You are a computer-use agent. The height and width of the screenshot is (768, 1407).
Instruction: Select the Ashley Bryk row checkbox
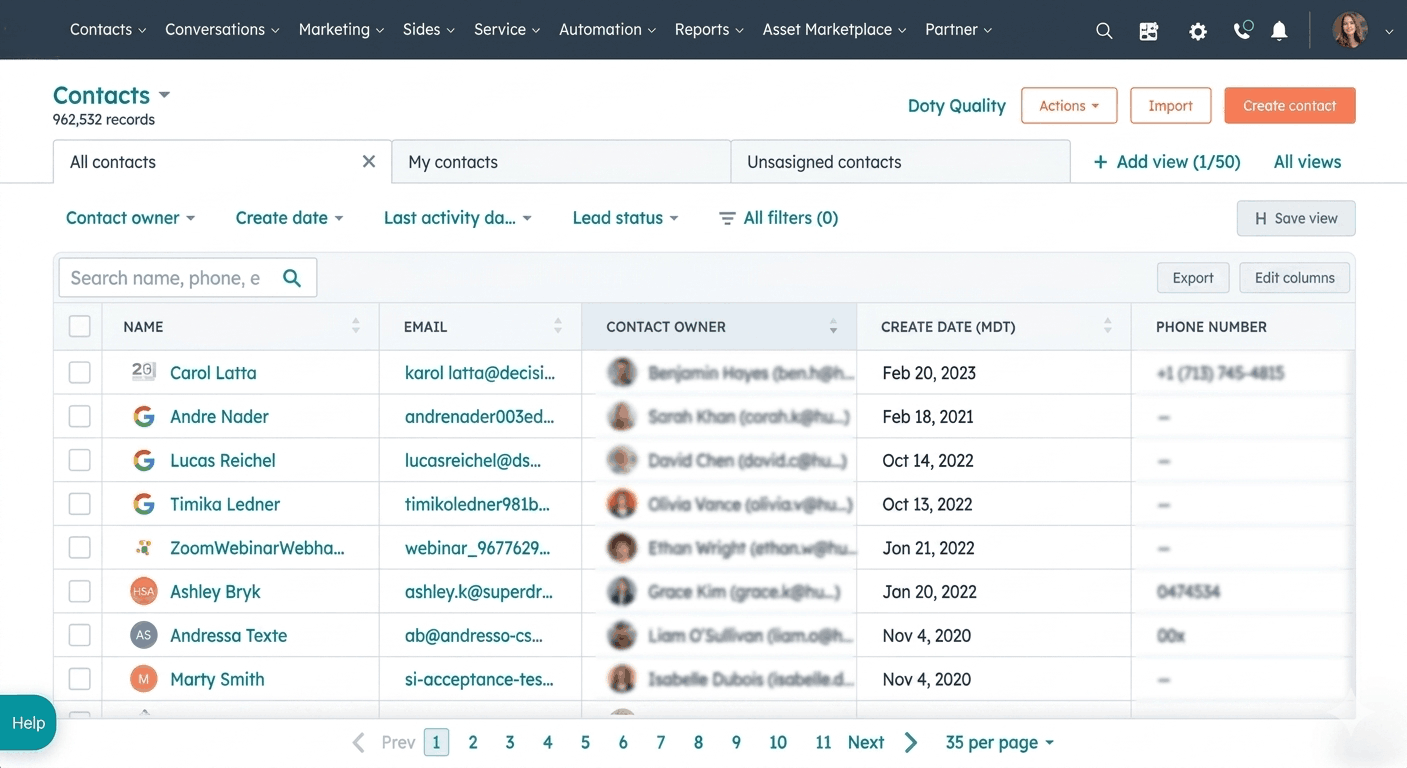tap(80, 591)
